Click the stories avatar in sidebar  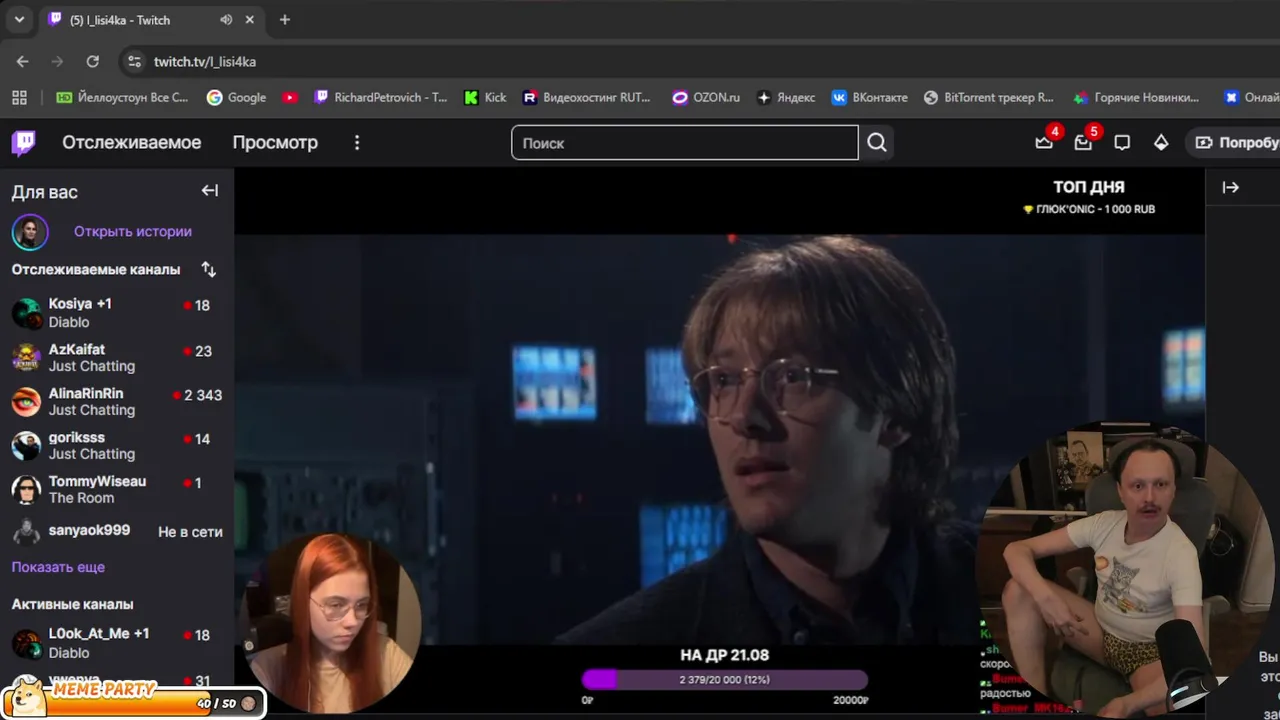[30, 232]
